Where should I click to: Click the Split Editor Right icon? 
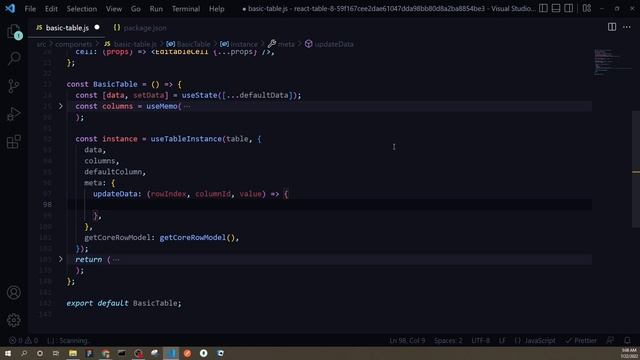(612, 27)
